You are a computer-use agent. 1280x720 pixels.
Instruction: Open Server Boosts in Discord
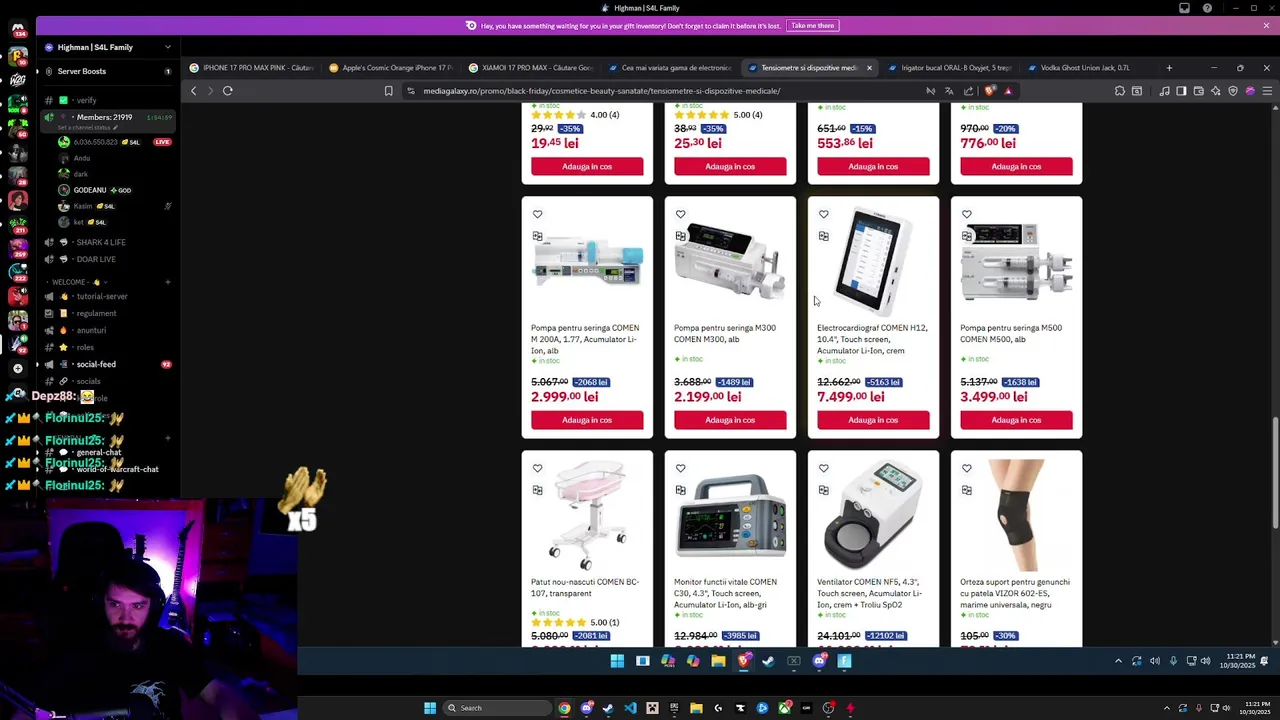(108, 71)
